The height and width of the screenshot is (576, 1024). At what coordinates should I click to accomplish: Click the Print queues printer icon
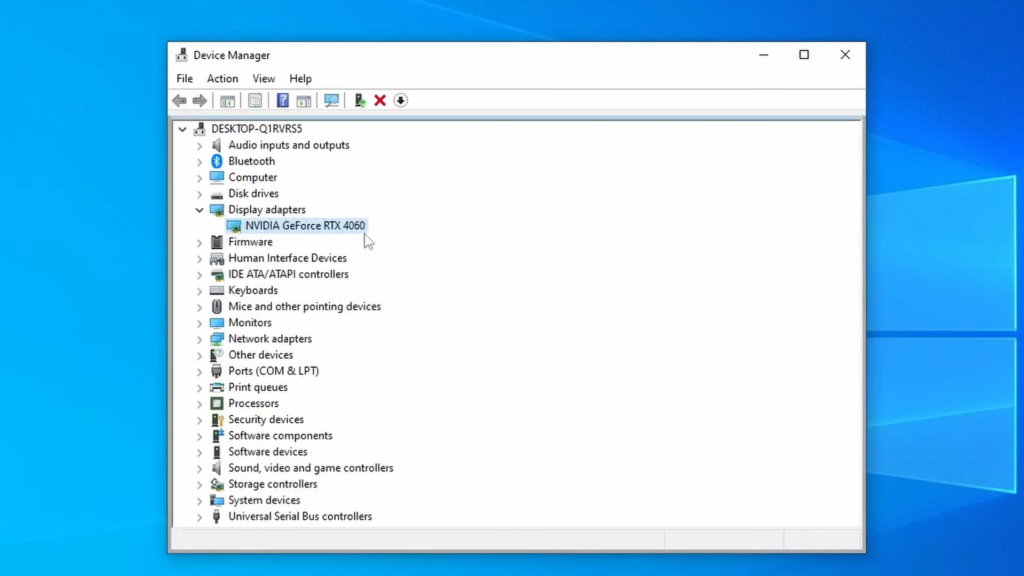[217, 387]
